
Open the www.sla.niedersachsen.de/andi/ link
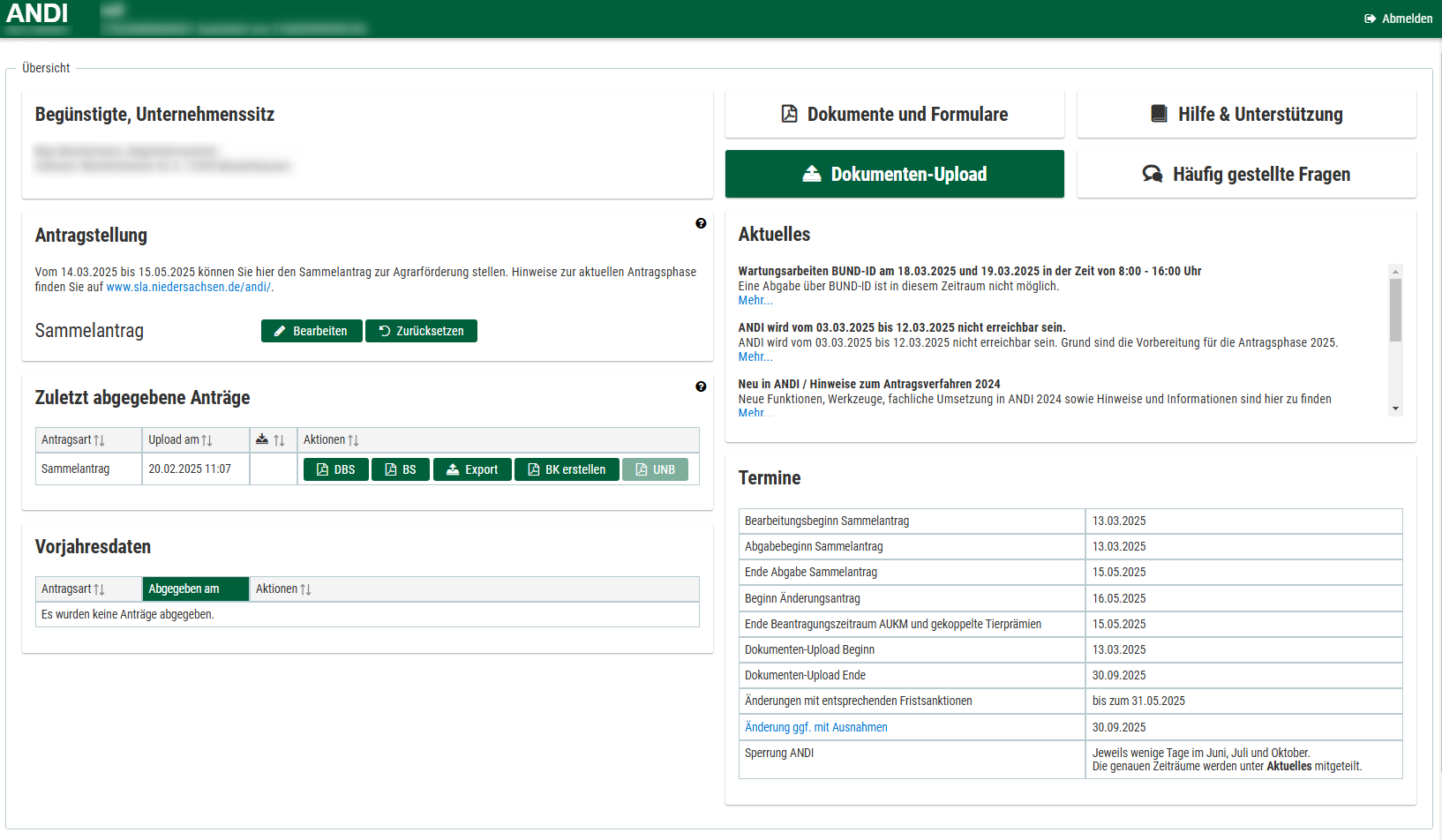188,287
